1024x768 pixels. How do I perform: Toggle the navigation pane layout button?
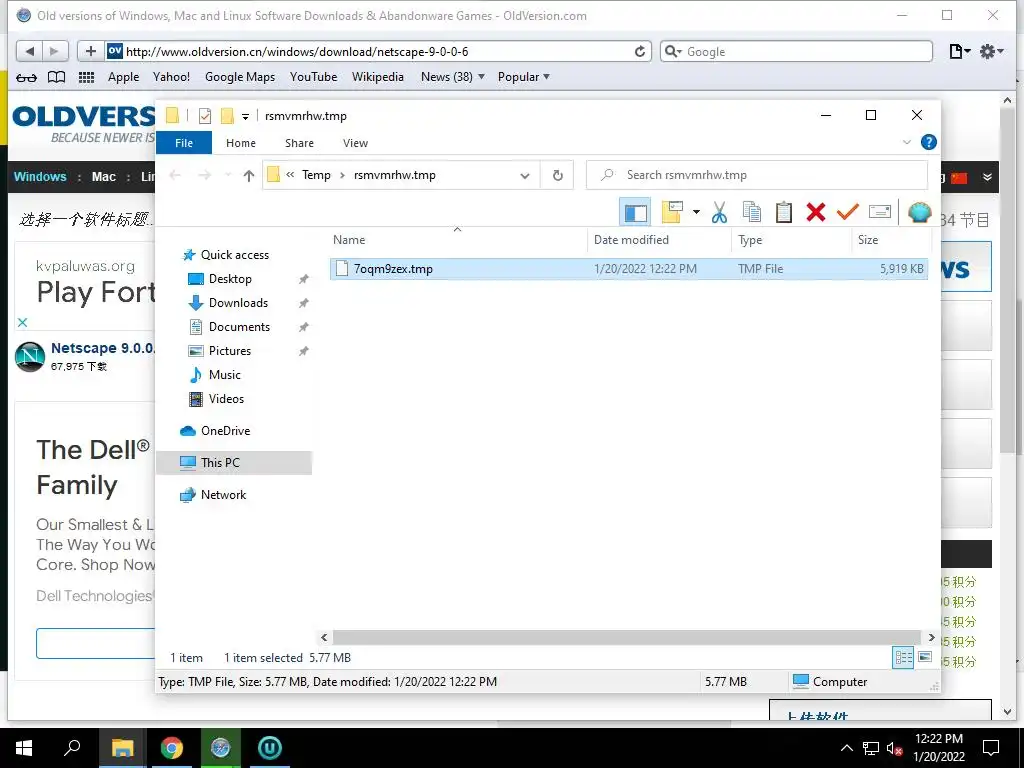(635, 212)
